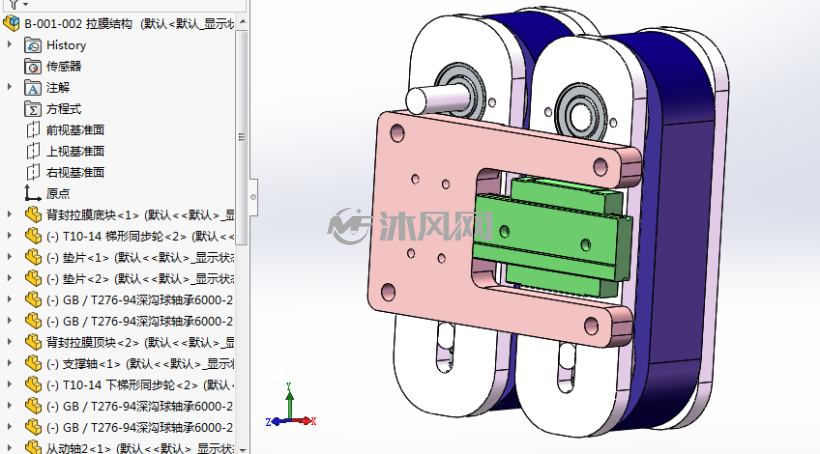Select the 传感器 tree label
The image size is (820, 454).
pos(64,66)
